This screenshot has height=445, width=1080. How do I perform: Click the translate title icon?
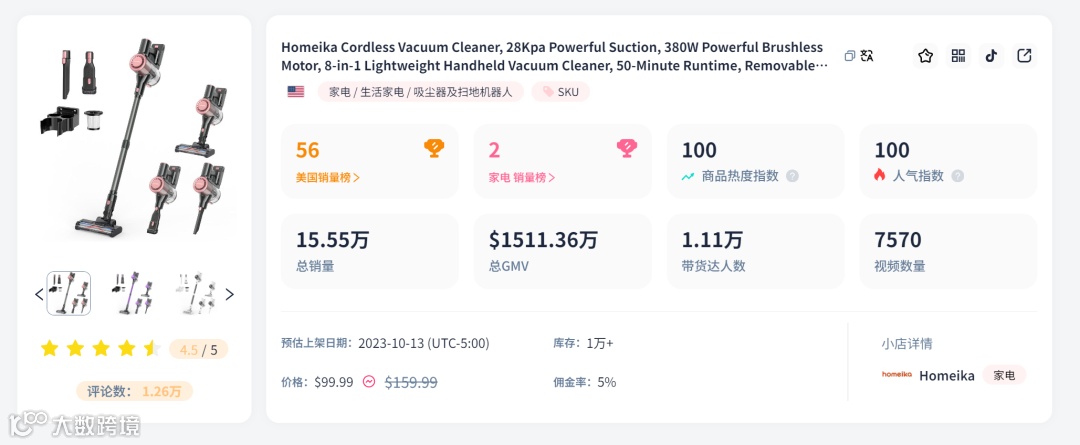[x=866, y=56]
